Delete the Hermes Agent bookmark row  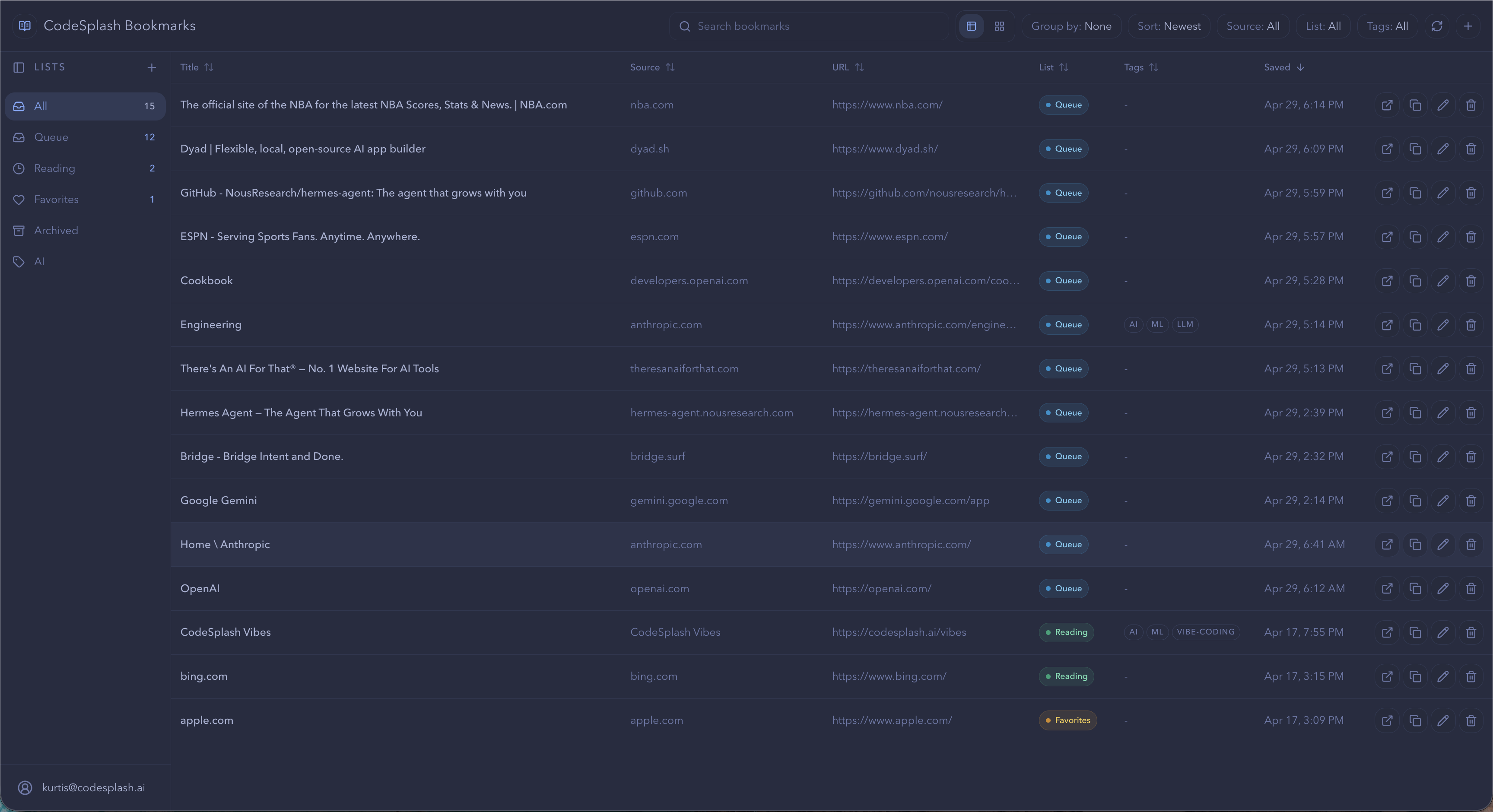[x=1471, y=412]
